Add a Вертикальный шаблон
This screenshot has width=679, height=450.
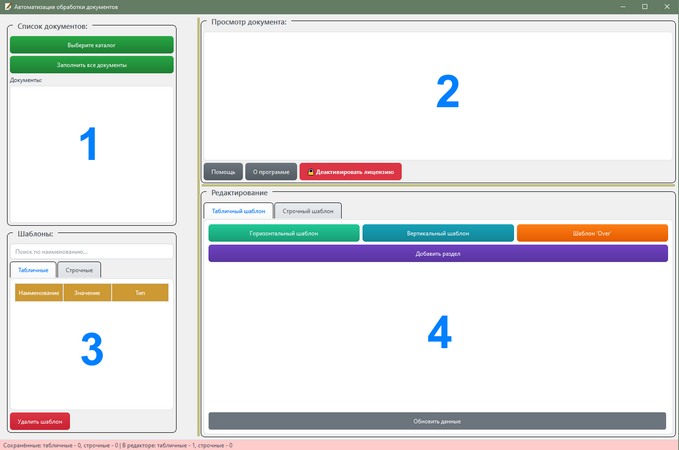click(x=438, y=233)
